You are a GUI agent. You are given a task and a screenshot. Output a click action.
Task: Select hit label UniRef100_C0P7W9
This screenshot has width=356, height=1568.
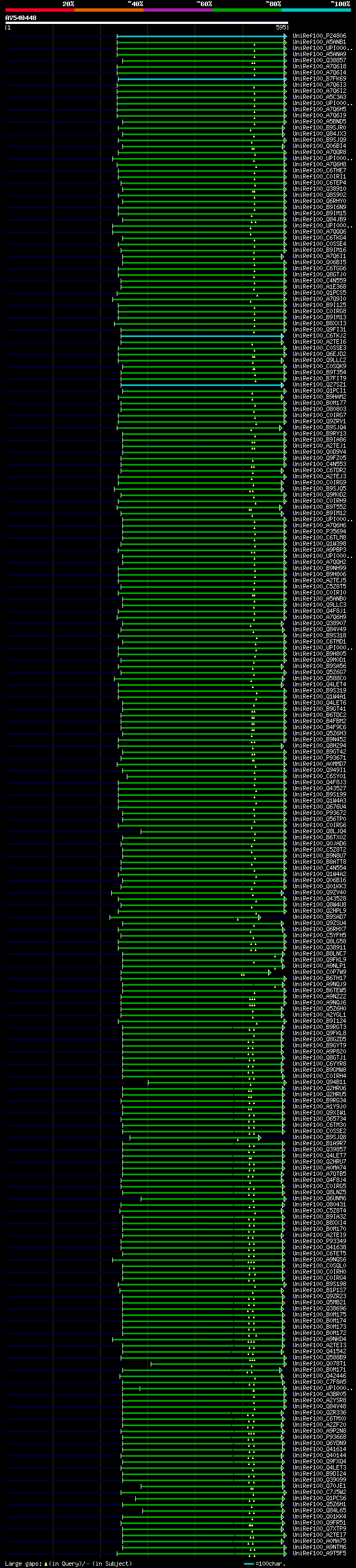coord(319,972)
